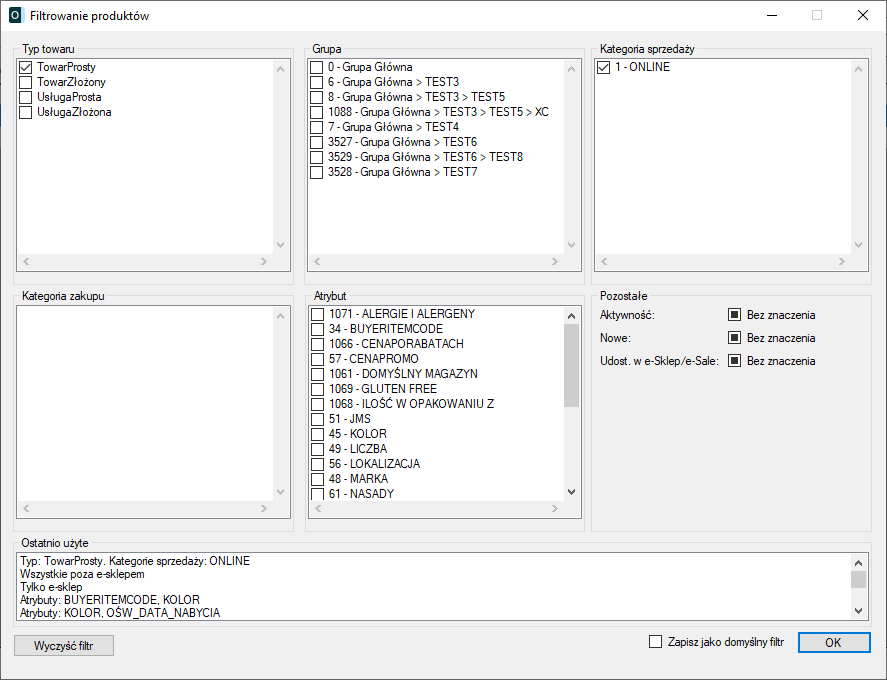This screenshot has height=680, width=887.
Task: Change Udost. w e-Sklep/e-Sale checkbox state
Action: 734,361
